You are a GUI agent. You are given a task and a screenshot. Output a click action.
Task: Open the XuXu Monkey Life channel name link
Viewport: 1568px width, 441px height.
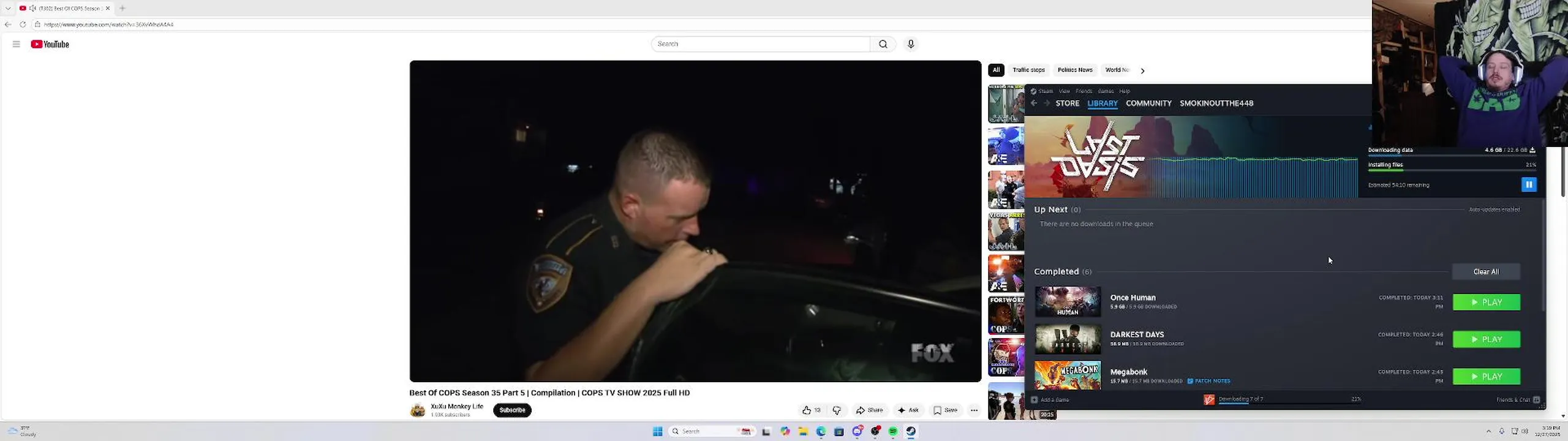(456, 407)
